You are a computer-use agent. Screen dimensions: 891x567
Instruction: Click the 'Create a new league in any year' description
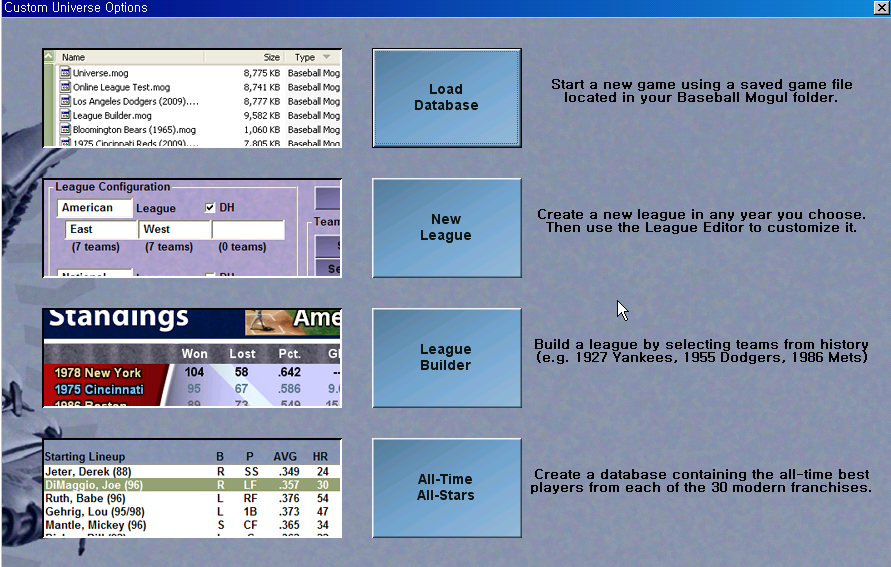(701, 221)
